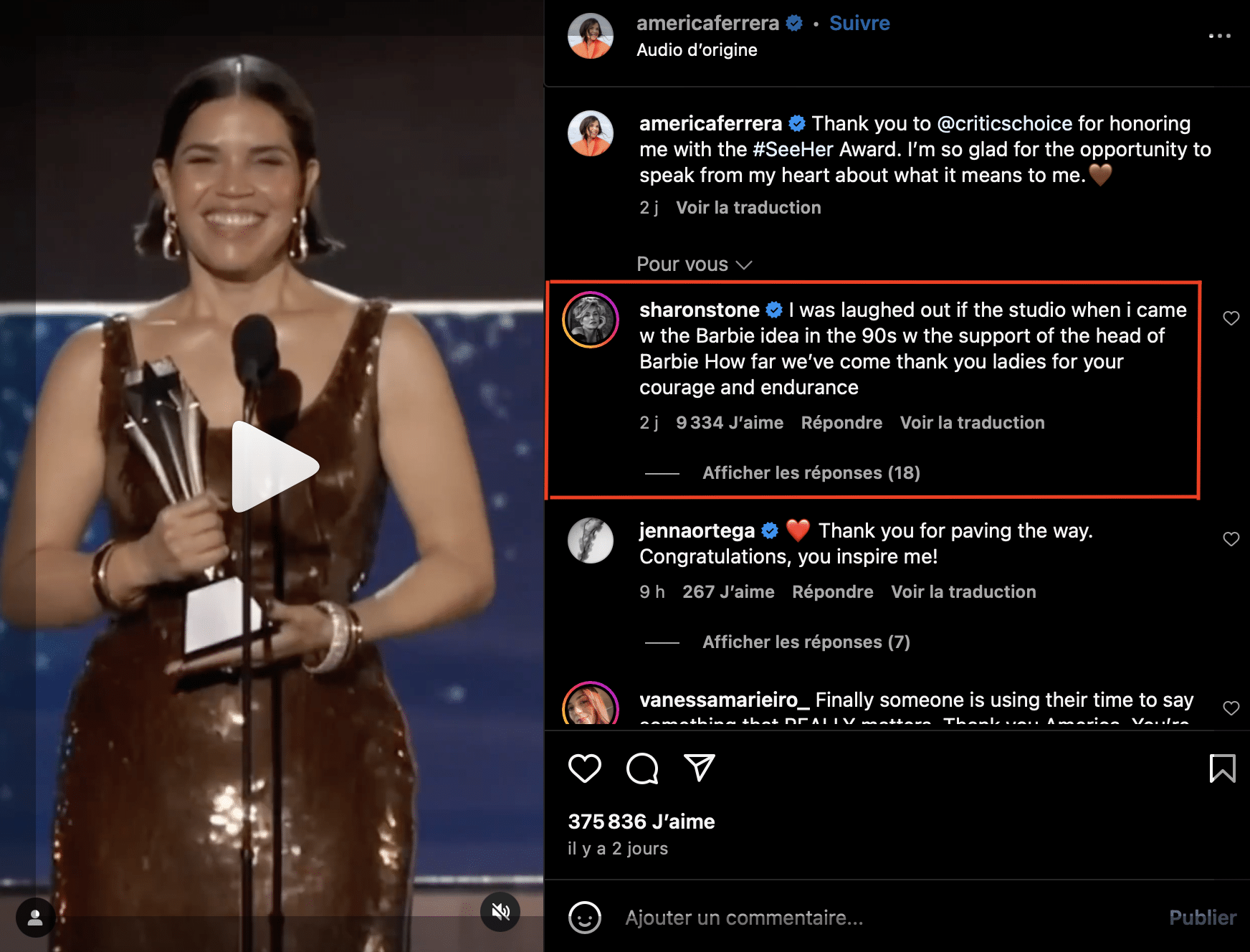Open emoji picker in comment box
The height and width of the screenshot is (952, 1250).
584,918
